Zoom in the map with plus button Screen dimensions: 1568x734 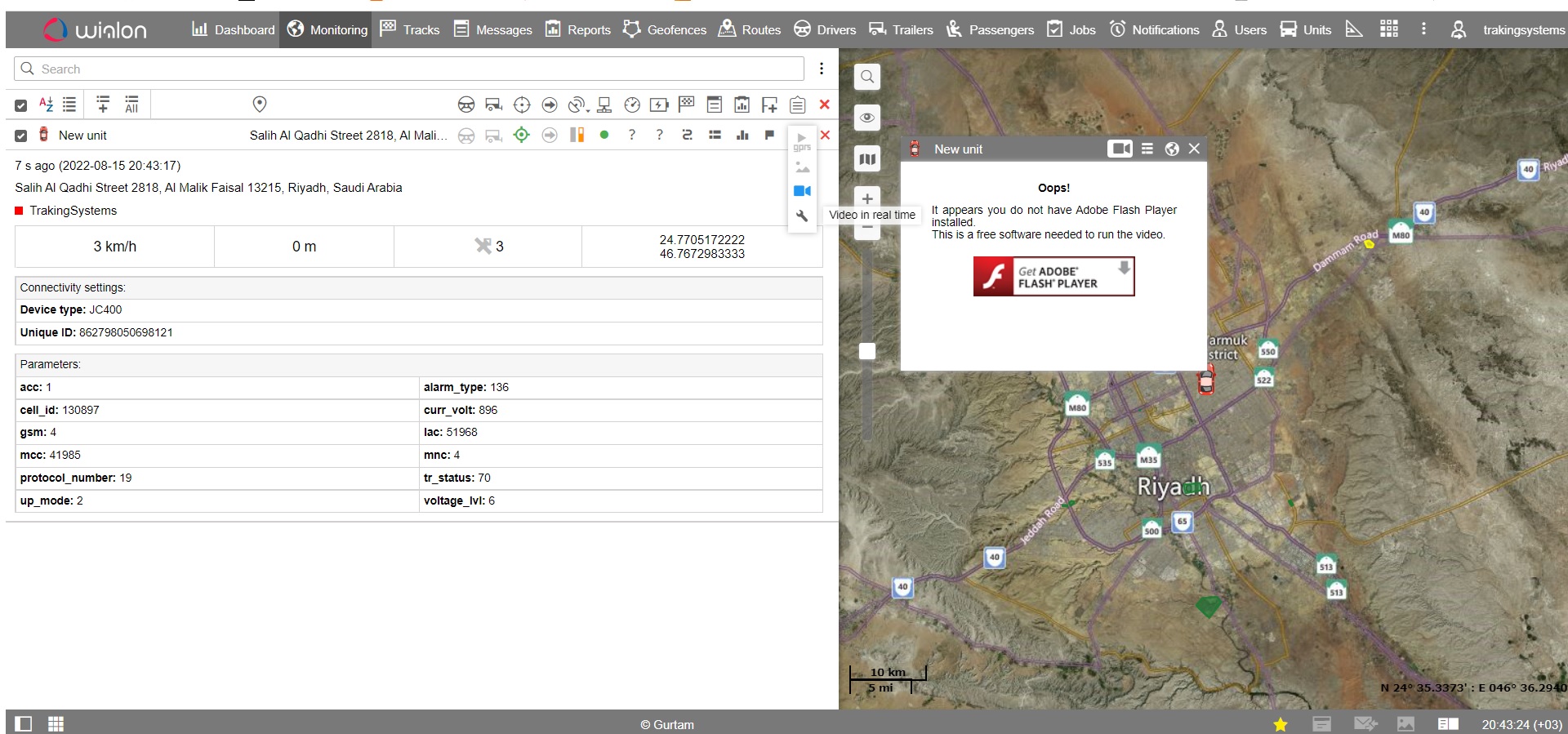pyautogui.click(x=867, y=198)
